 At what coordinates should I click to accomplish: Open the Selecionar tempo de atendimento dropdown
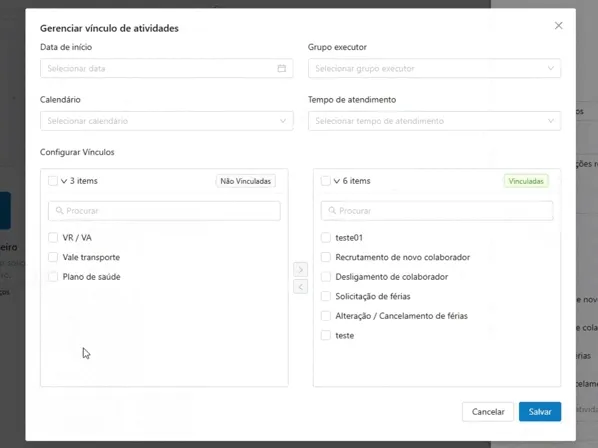434,121
